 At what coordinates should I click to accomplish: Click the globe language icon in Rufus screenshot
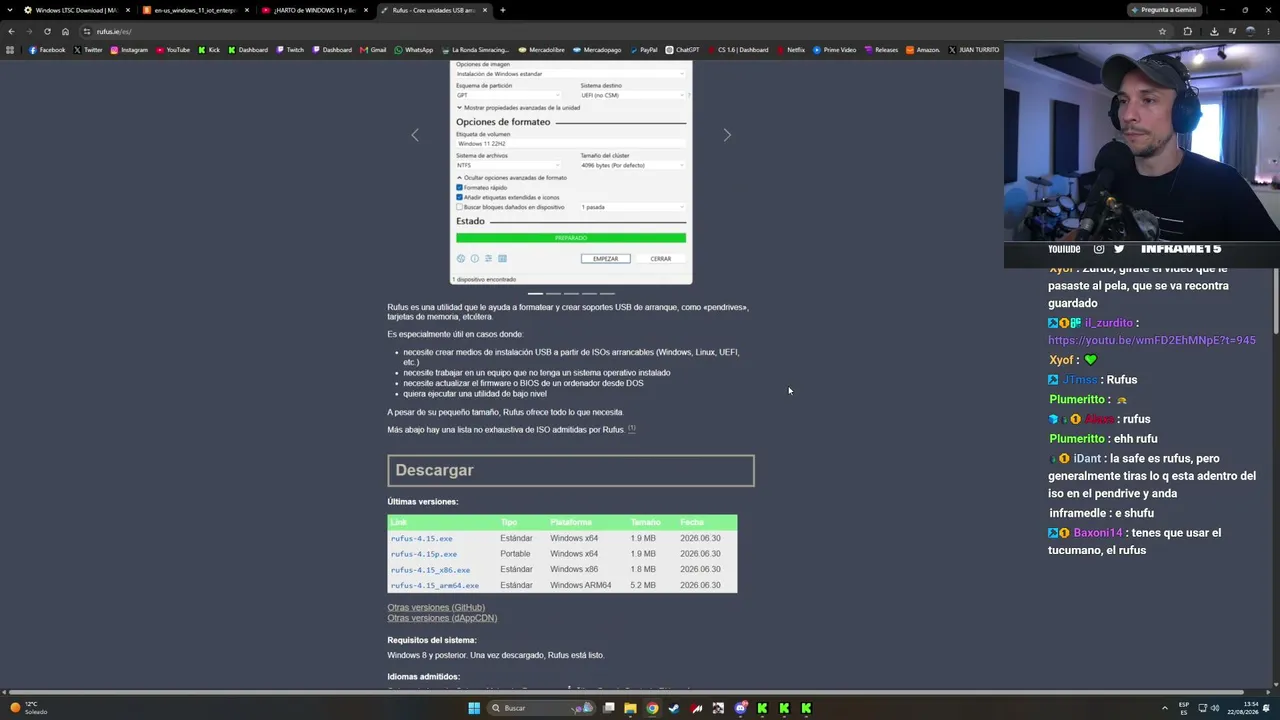[x=461, y=259]
